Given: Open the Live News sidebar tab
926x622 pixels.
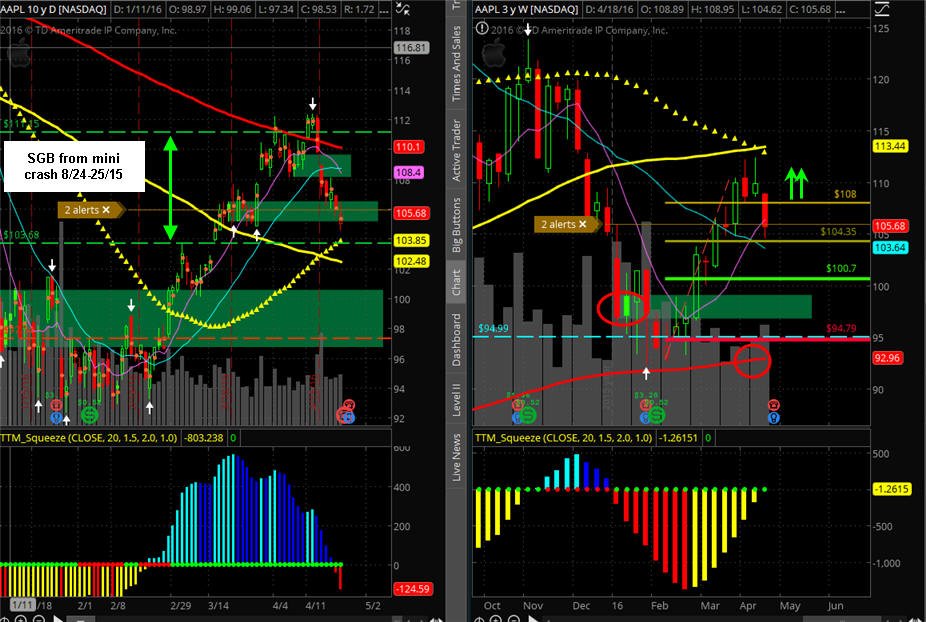Looking at the screenshot, I should click(x=456, y=457).
